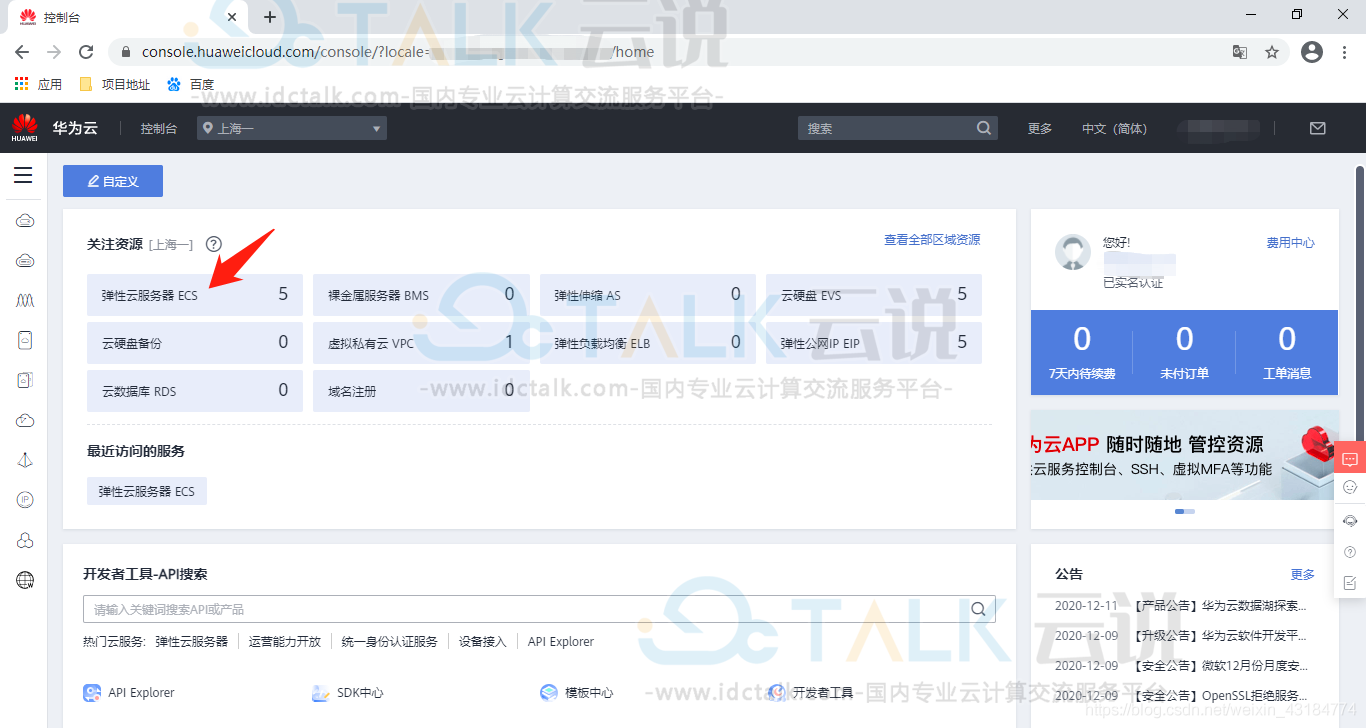Open the Chrome profile avatar icon
This screenshot has width=1366, height=728.
[1312, 52]
